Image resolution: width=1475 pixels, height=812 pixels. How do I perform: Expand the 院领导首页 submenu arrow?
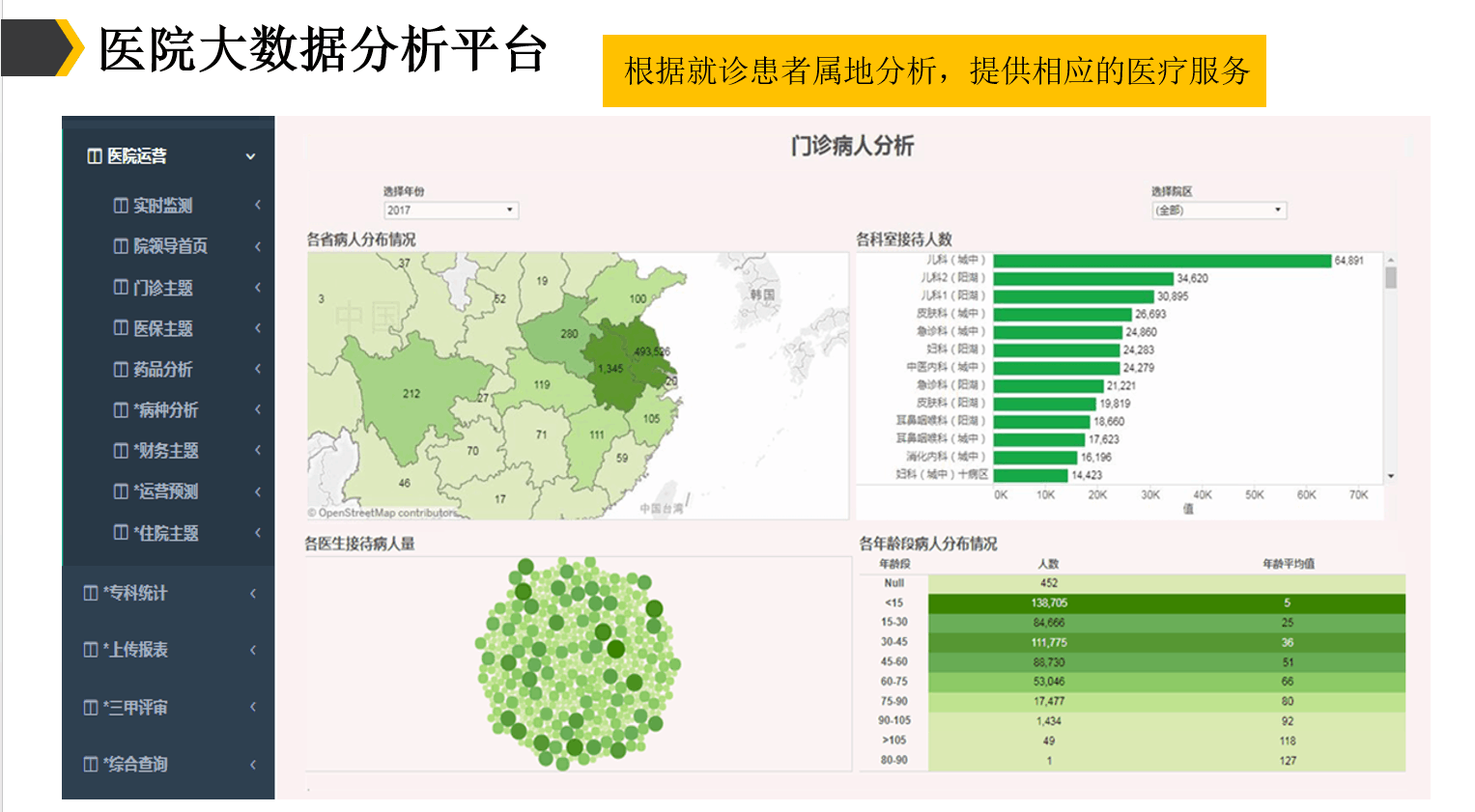click(258, 246)
